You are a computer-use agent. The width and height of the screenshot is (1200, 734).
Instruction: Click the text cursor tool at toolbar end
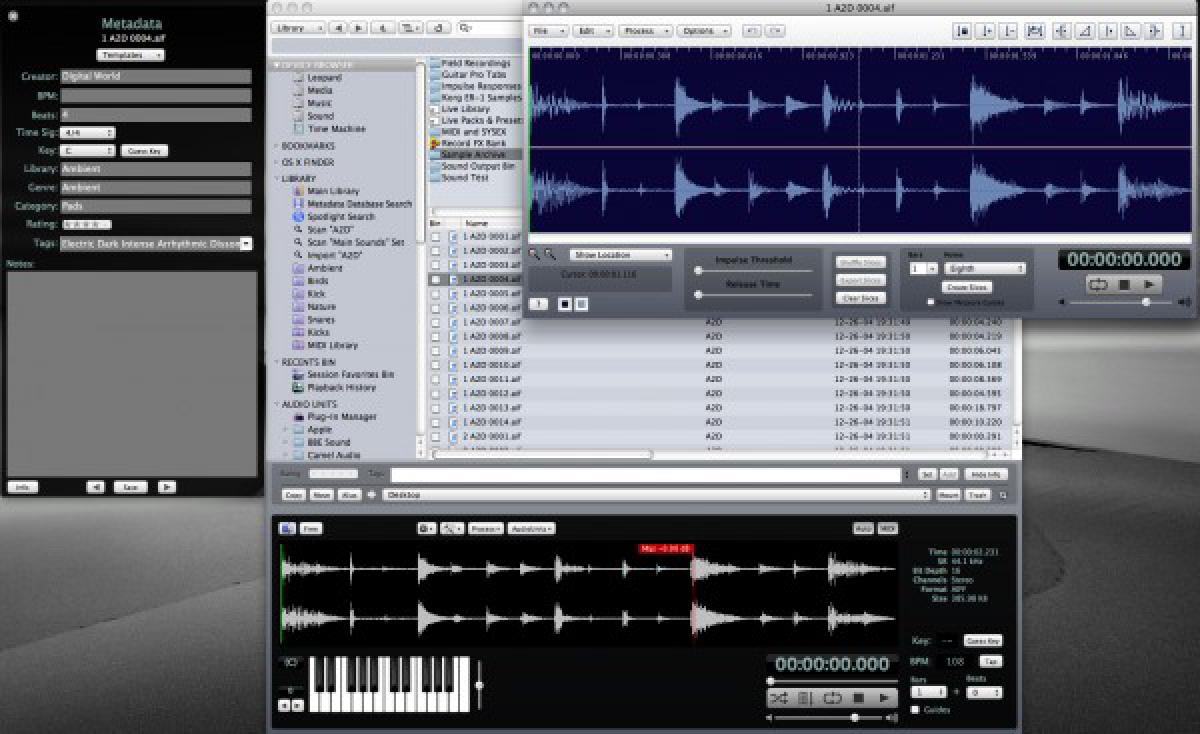(1181, 31)
